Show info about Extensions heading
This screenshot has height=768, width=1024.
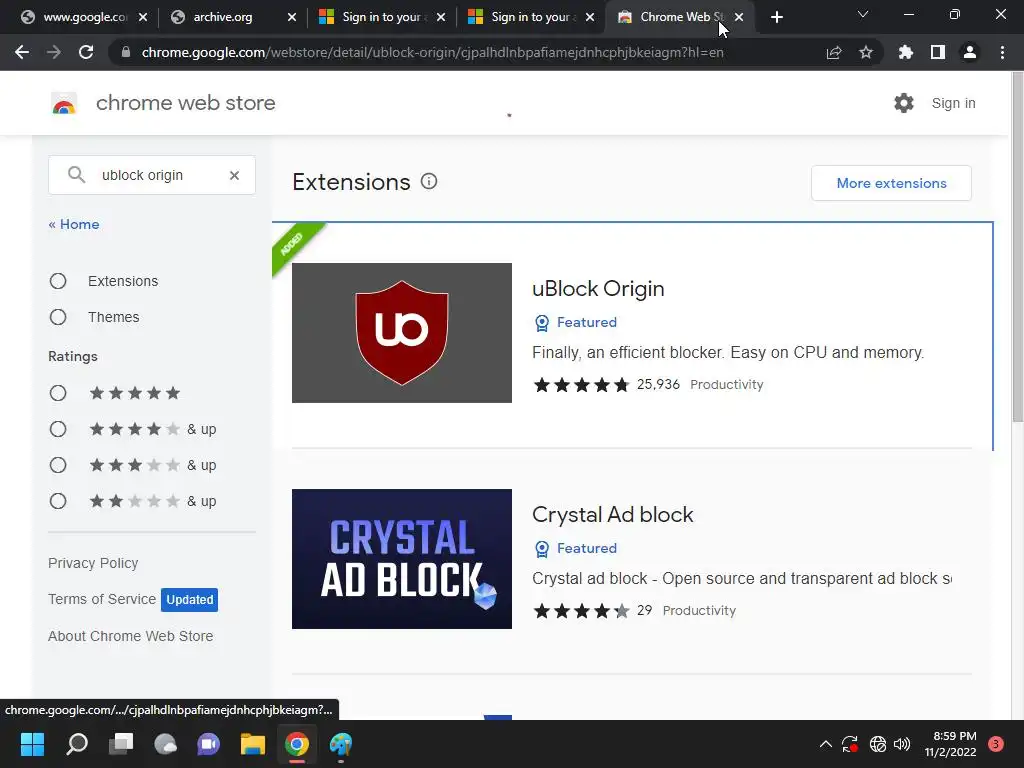tap(429, 182)
